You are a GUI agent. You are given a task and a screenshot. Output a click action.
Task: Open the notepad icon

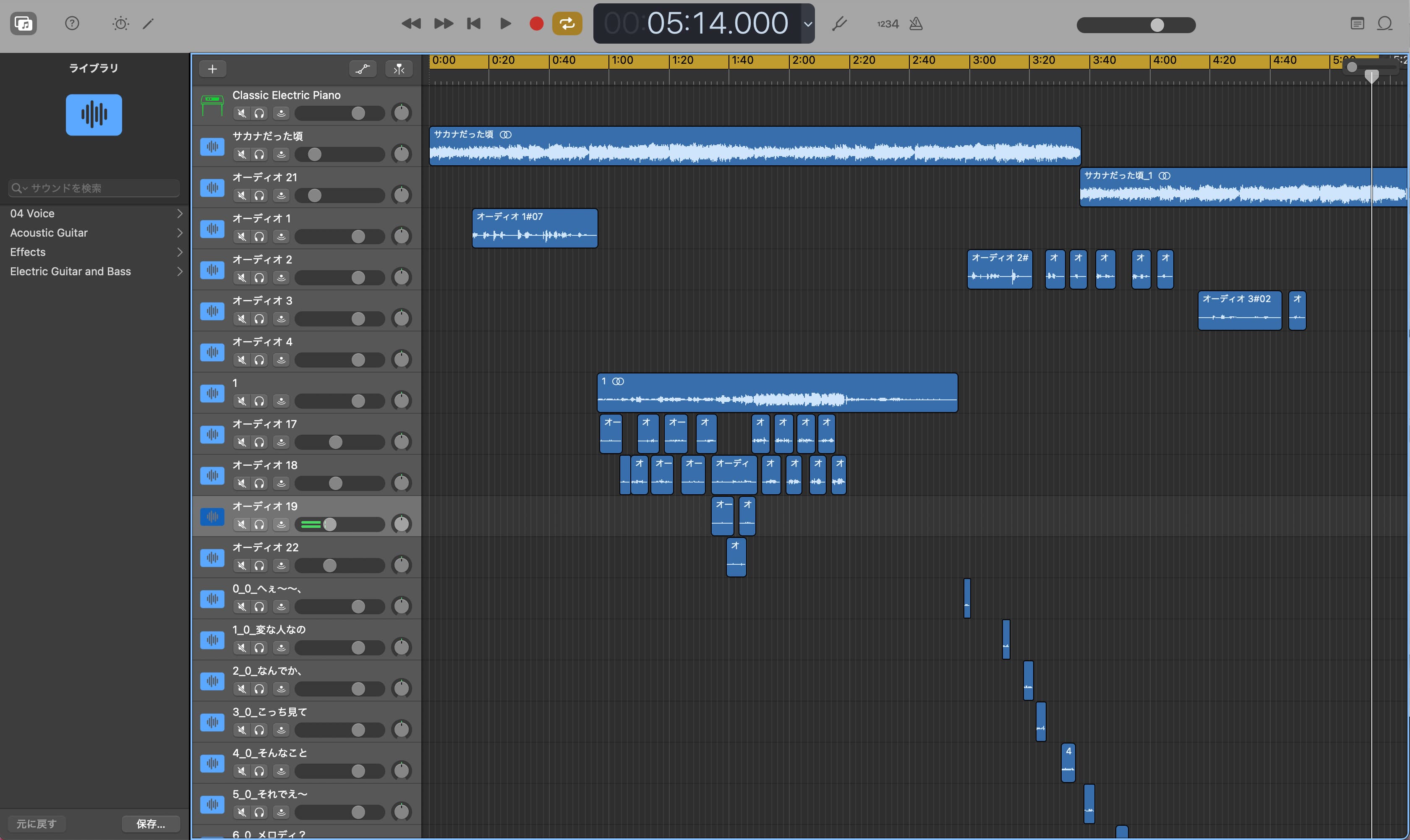1357,23
